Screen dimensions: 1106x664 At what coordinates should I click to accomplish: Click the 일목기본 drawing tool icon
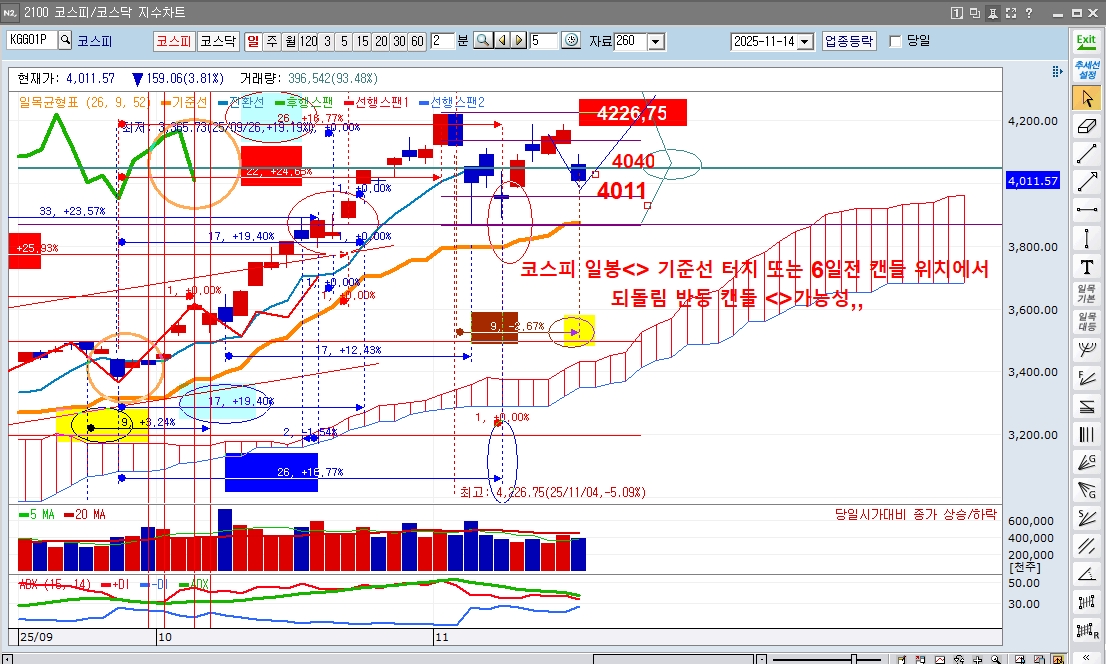(1086, 293)
